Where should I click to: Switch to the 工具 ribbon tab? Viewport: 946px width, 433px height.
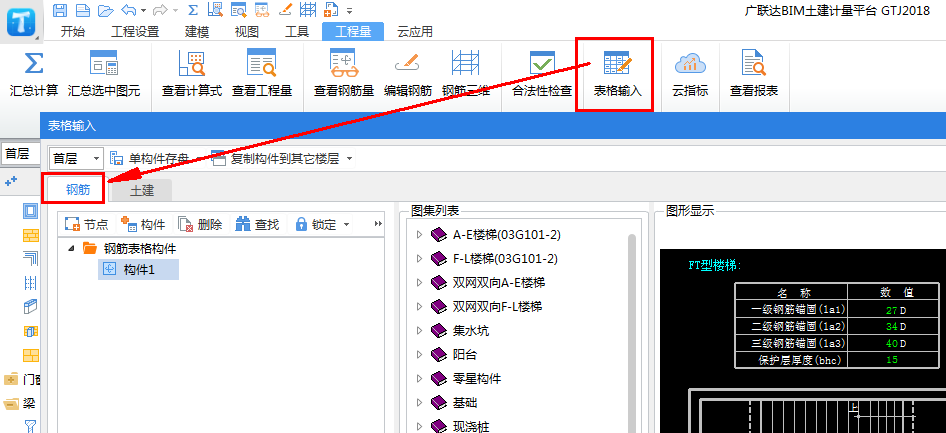click(x=297, y=32)
